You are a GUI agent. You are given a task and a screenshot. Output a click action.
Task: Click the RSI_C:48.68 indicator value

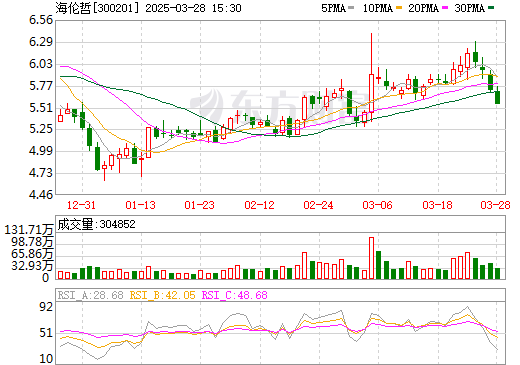tap(235, 295)
